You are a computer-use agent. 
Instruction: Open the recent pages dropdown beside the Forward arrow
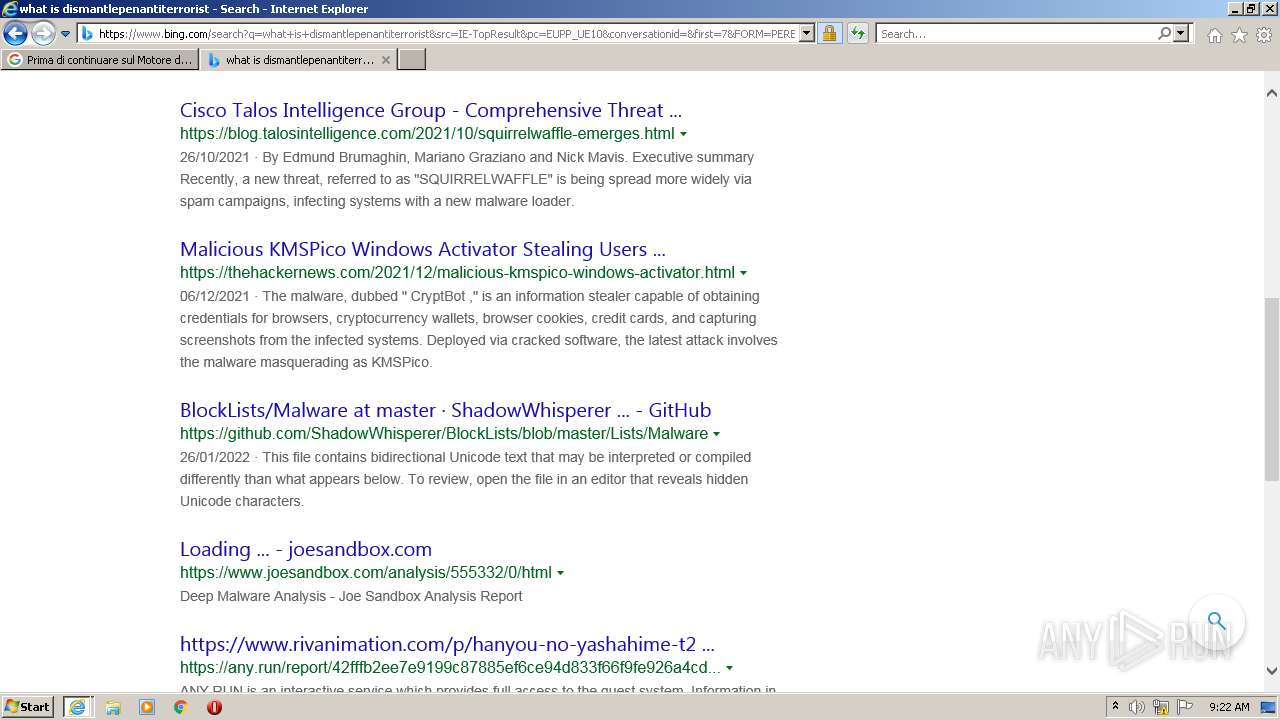tap(65, 34)
